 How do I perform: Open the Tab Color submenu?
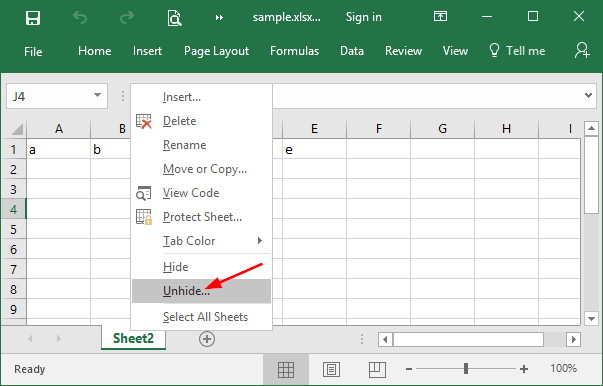tap(202, 241)
